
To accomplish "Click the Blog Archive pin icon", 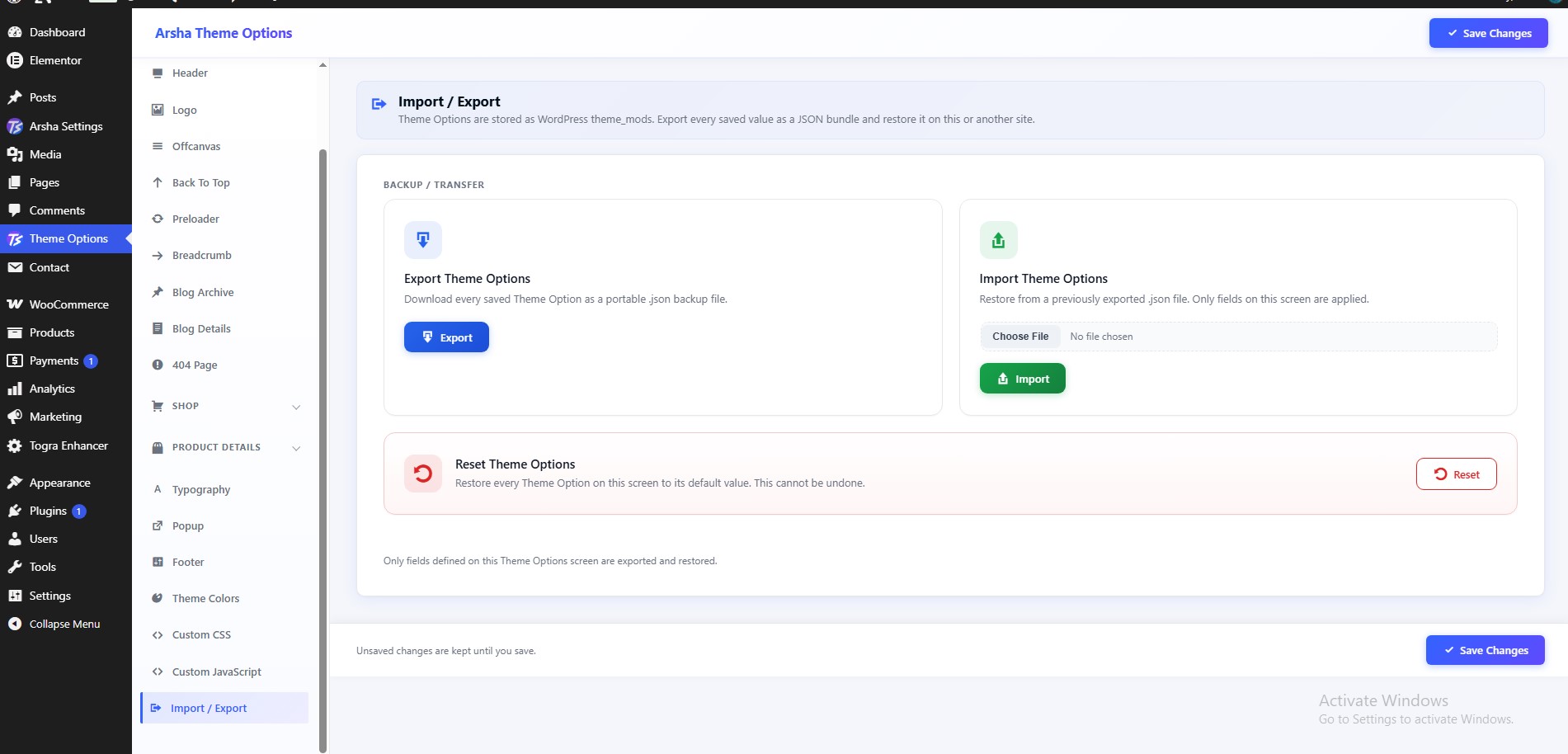I will 158,292.
